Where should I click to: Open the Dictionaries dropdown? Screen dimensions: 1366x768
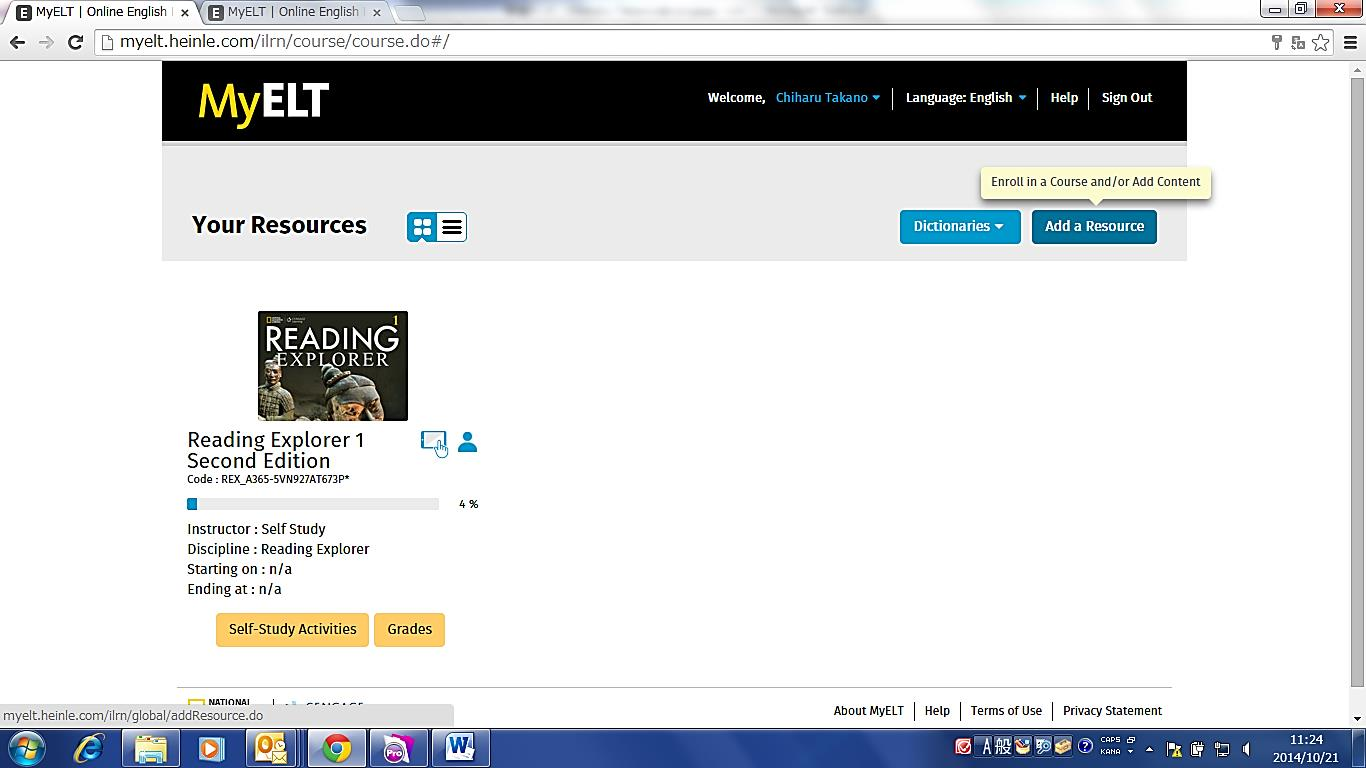tap(960, 226)
